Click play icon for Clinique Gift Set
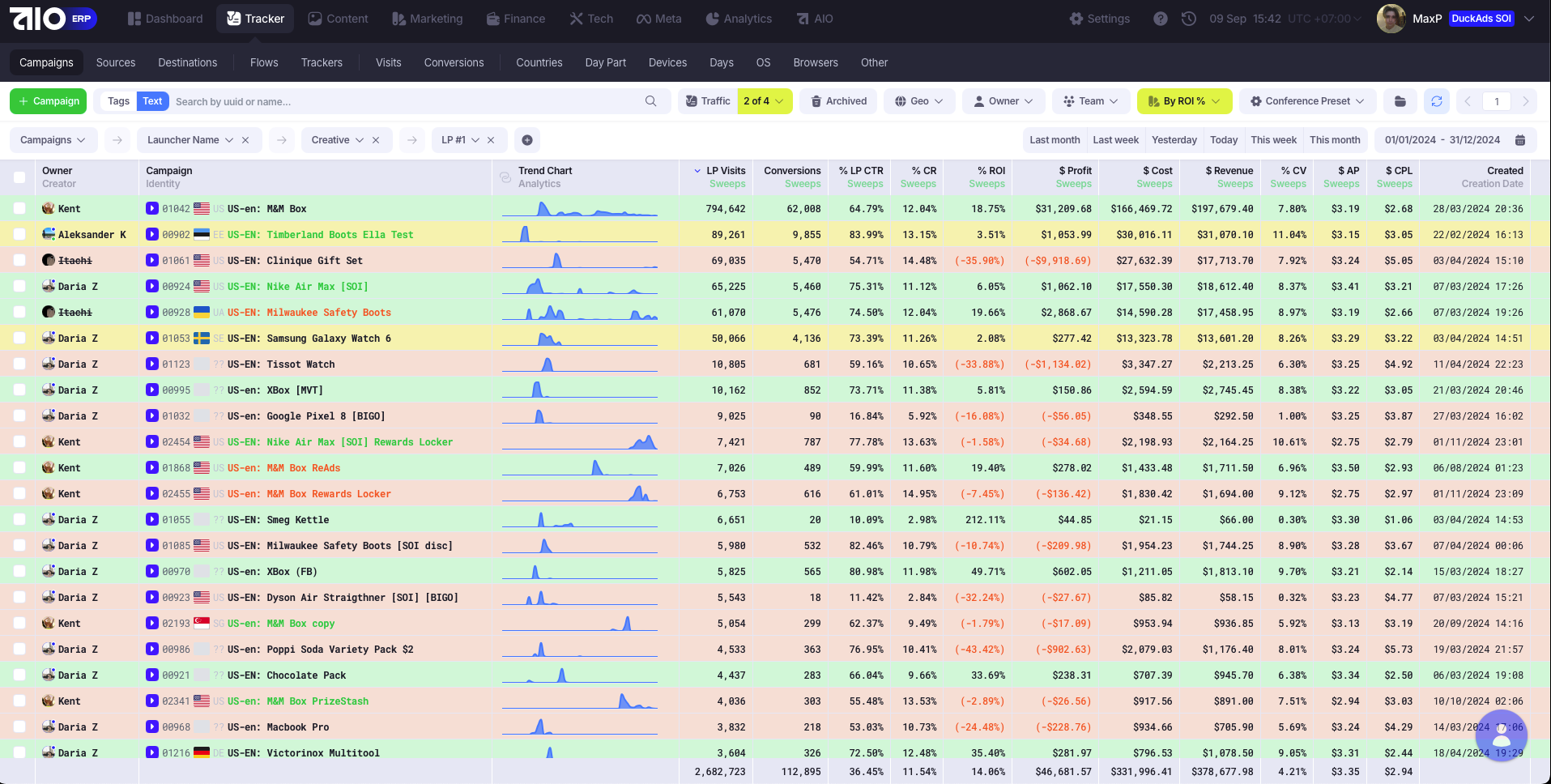The width and height of the screenshot is (1551, 784). pos(152,260)
